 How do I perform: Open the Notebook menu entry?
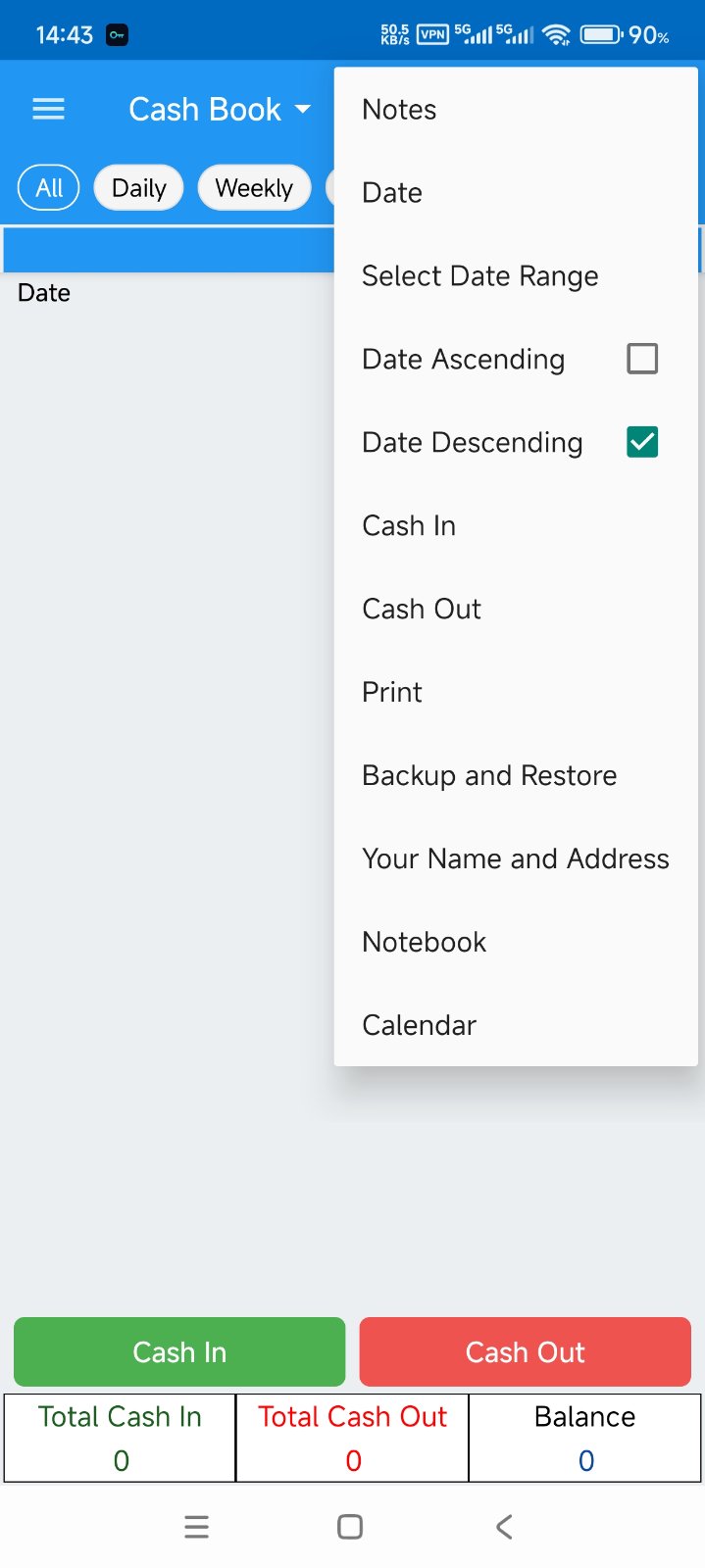coord(424,942)
